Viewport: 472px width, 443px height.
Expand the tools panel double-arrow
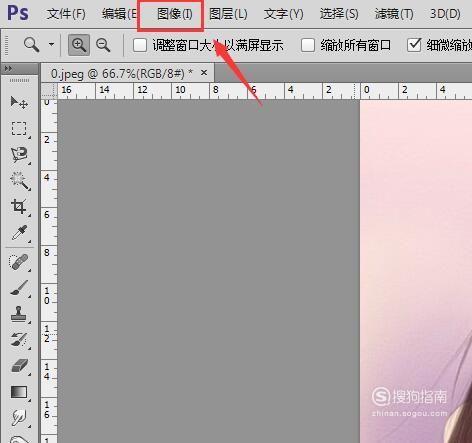tap(8, 68)
